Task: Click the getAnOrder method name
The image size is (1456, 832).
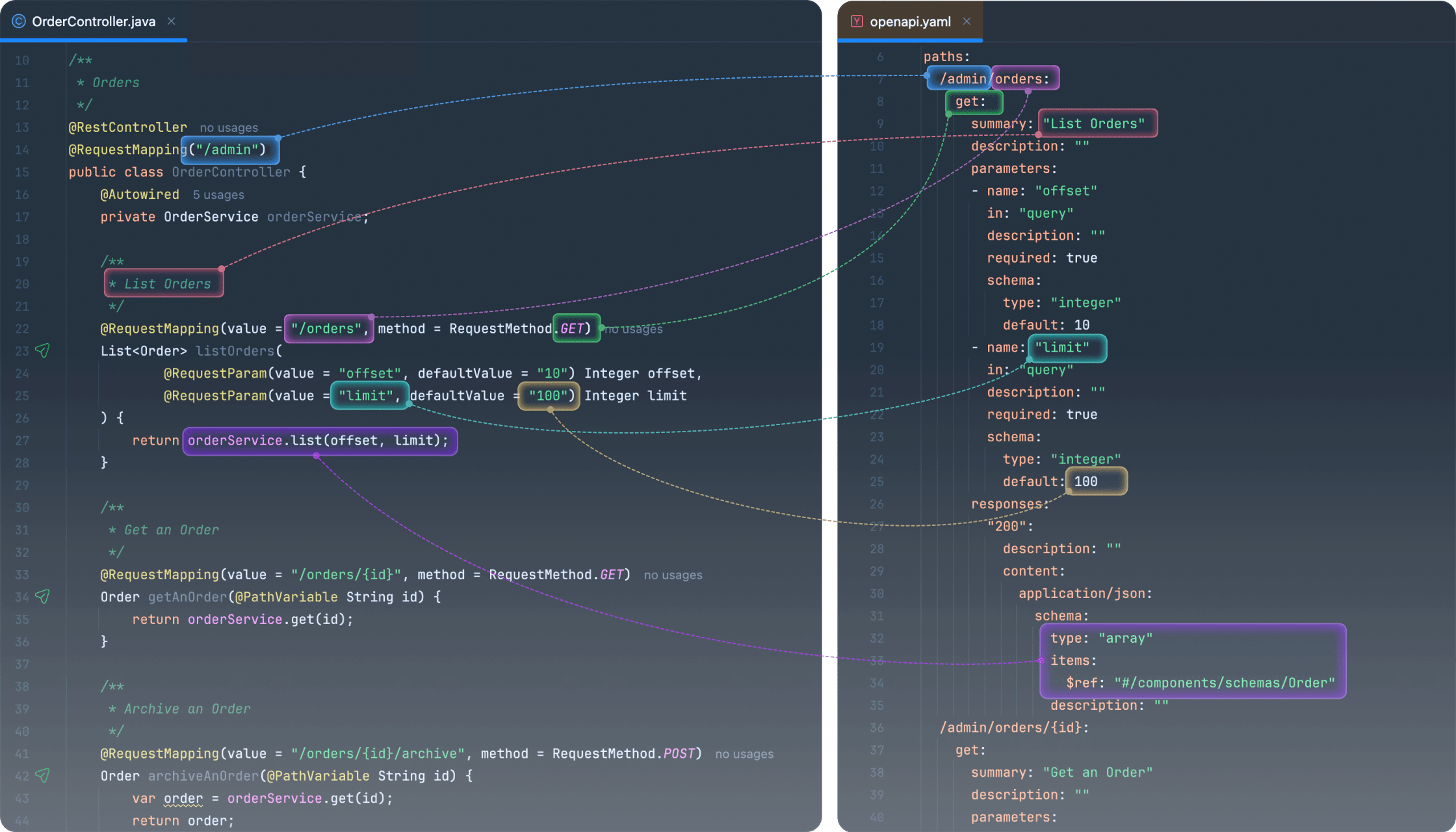Action: point(187,597)
